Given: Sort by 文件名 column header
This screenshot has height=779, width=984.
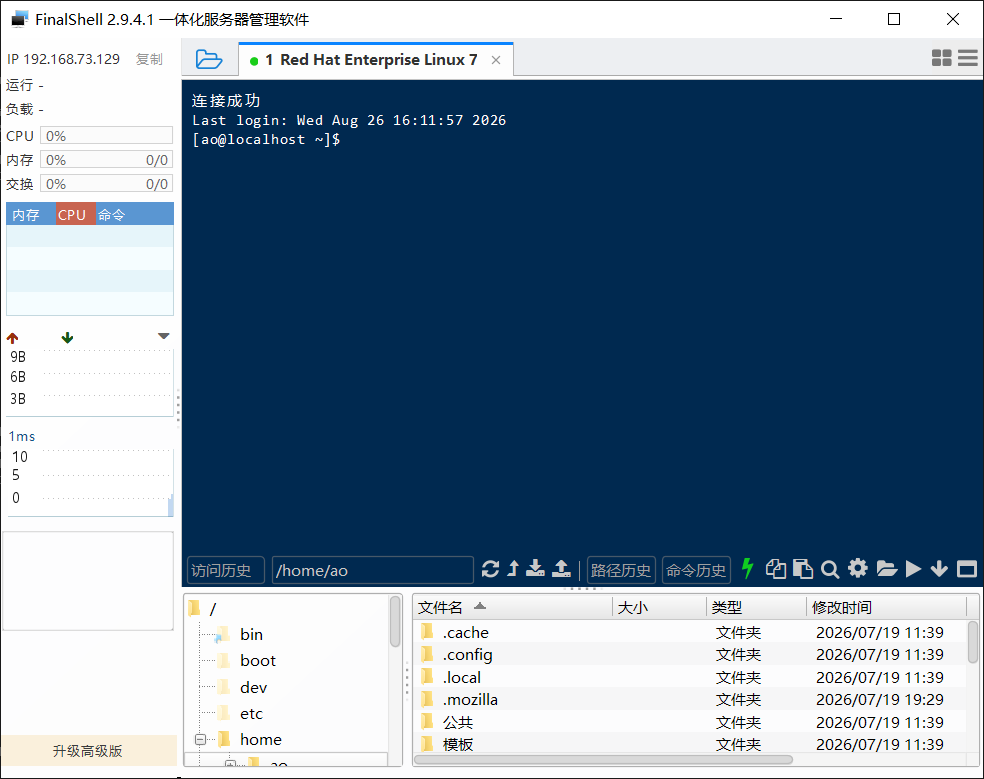Looking at the screenshot, I should click(512, 607).
